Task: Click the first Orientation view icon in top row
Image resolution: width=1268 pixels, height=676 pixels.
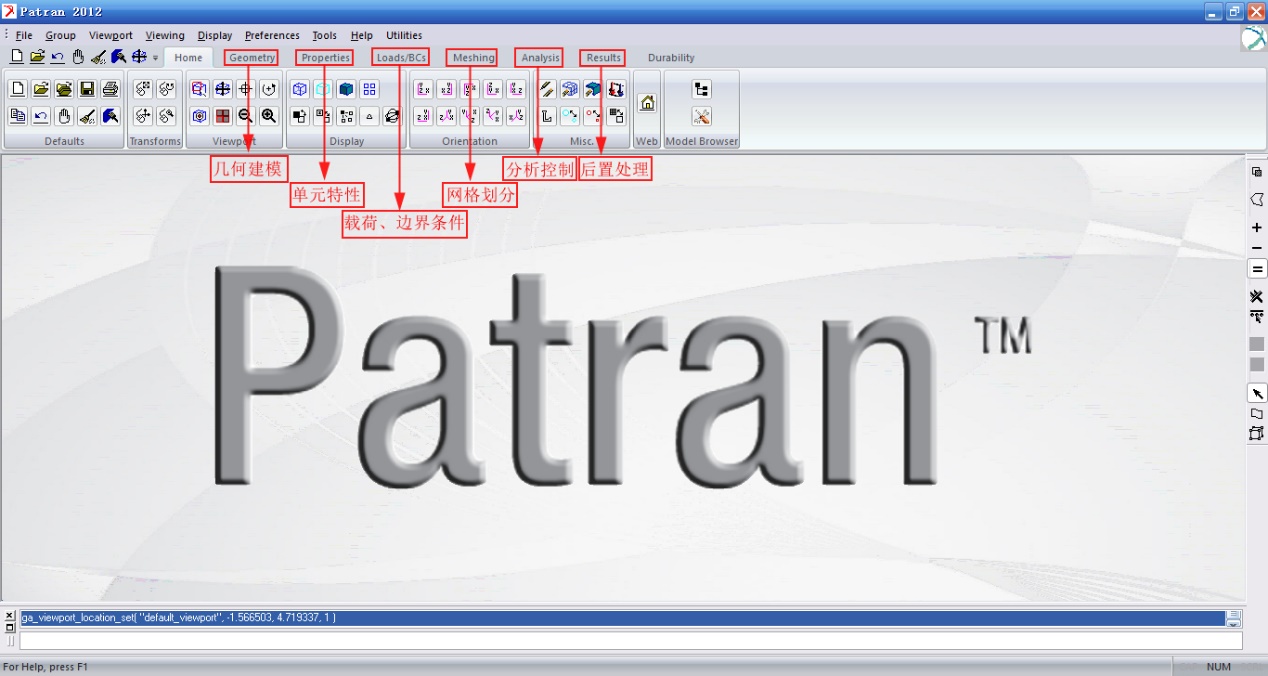Action: click(x=423, y=89)
